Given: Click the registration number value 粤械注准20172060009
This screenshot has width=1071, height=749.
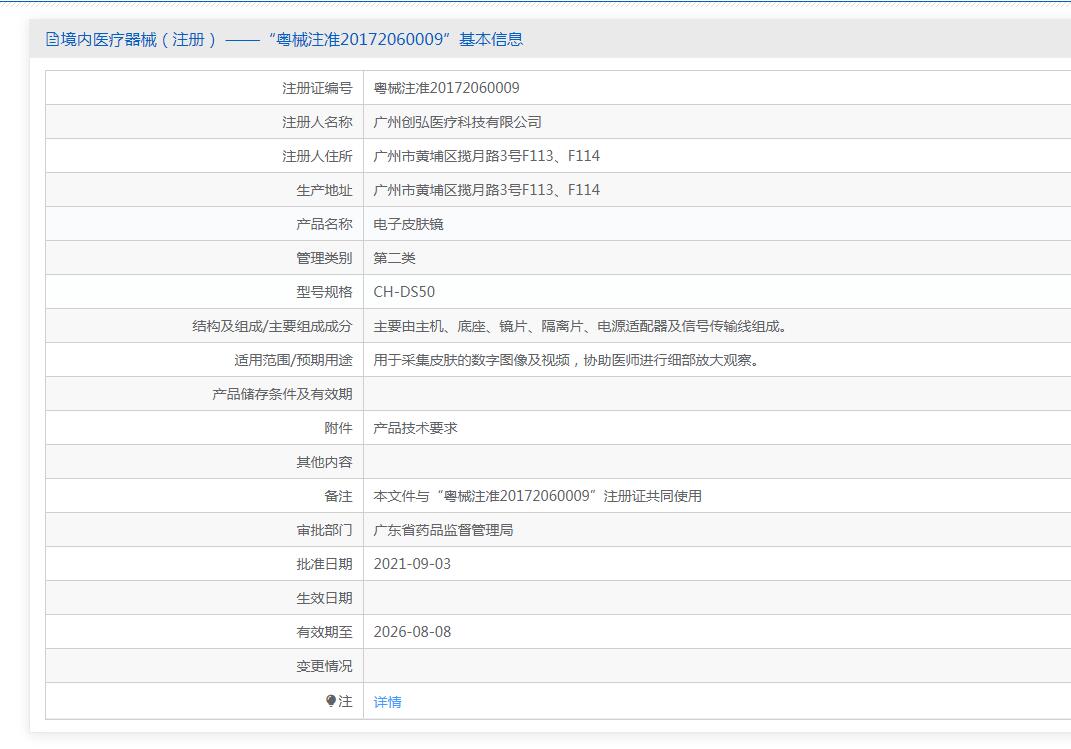Looking at the screenshot, I should [x=446, y=88].
